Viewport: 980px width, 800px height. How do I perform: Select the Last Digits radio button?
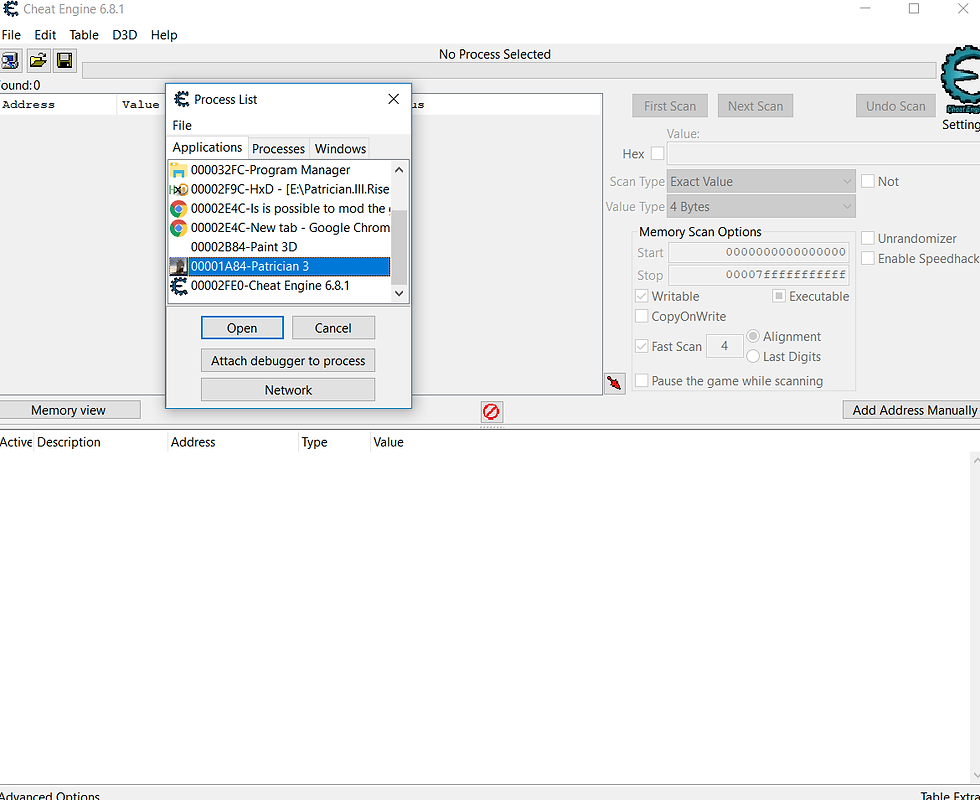(752, 356)
